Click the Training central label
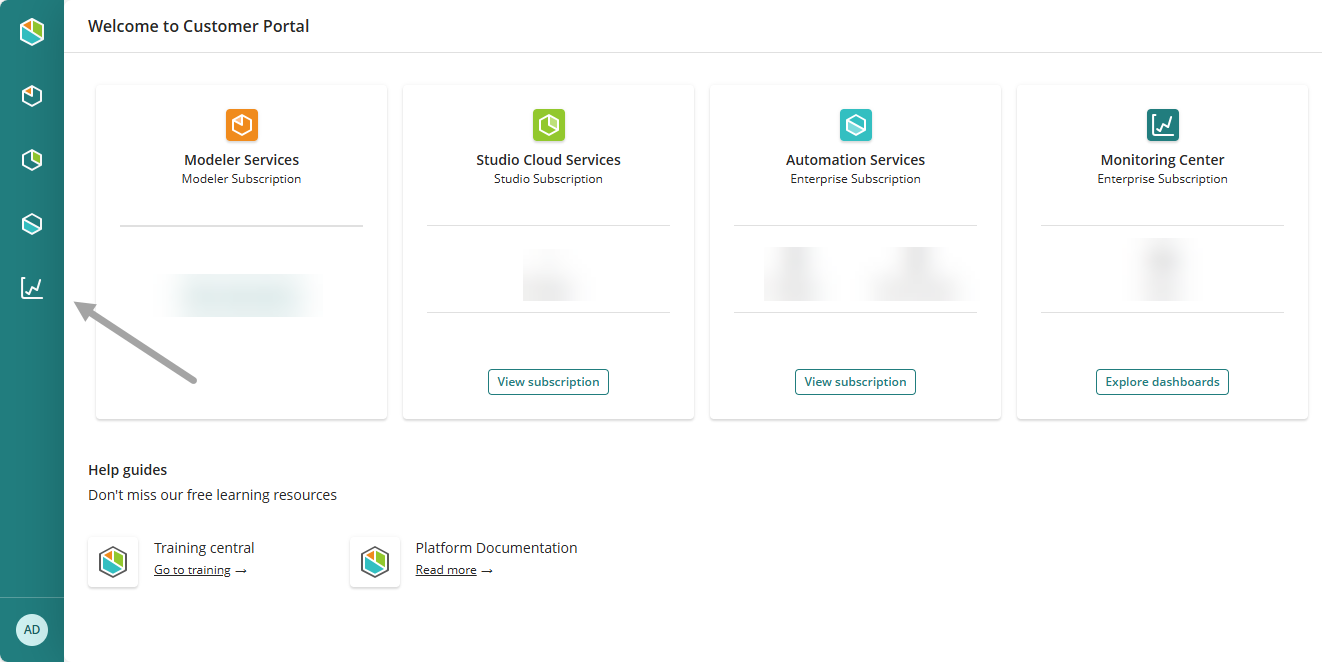1322x662 pixels. 204,548
